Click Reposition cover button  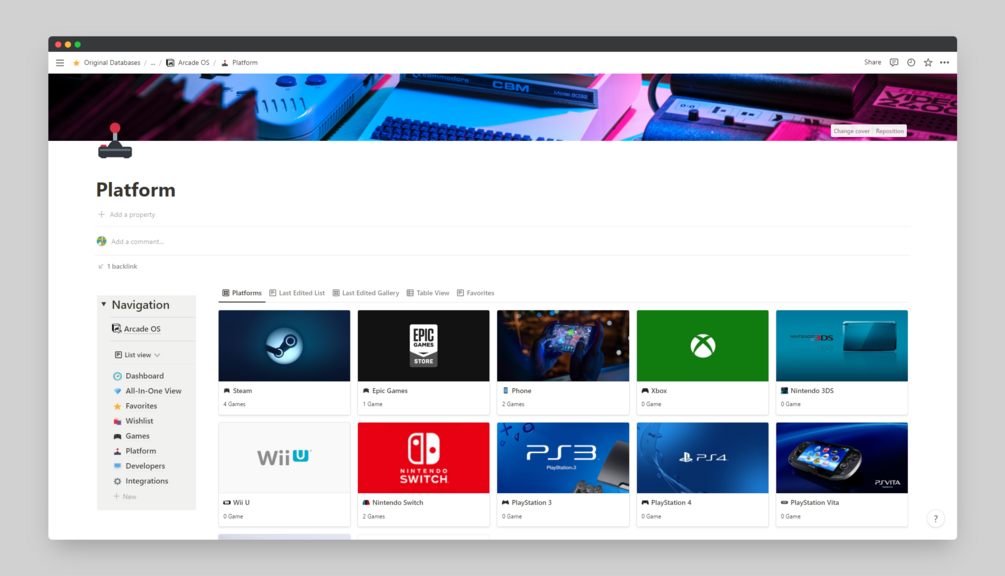point(890,131)
